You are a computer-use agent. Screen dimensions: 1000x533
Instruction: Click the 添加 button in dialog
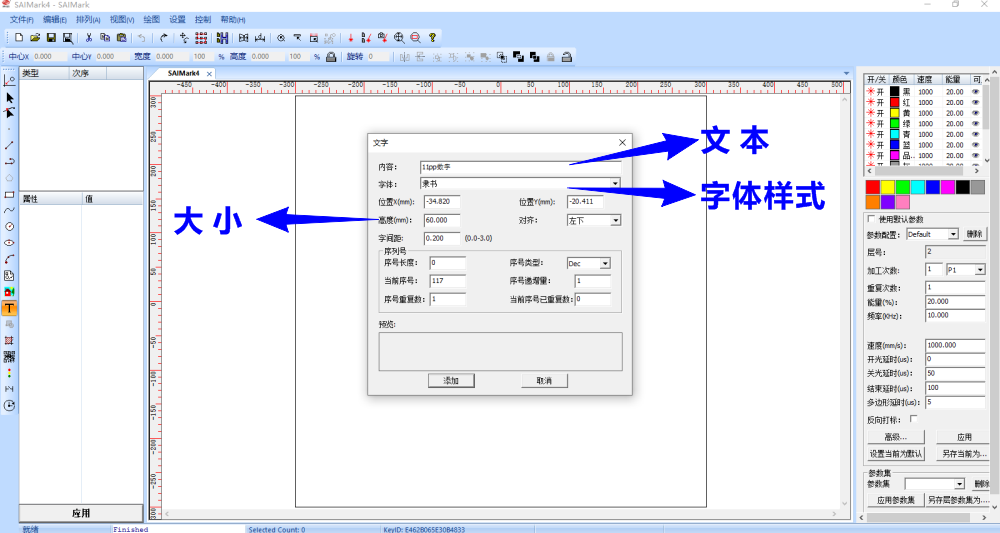coord(450,381)
